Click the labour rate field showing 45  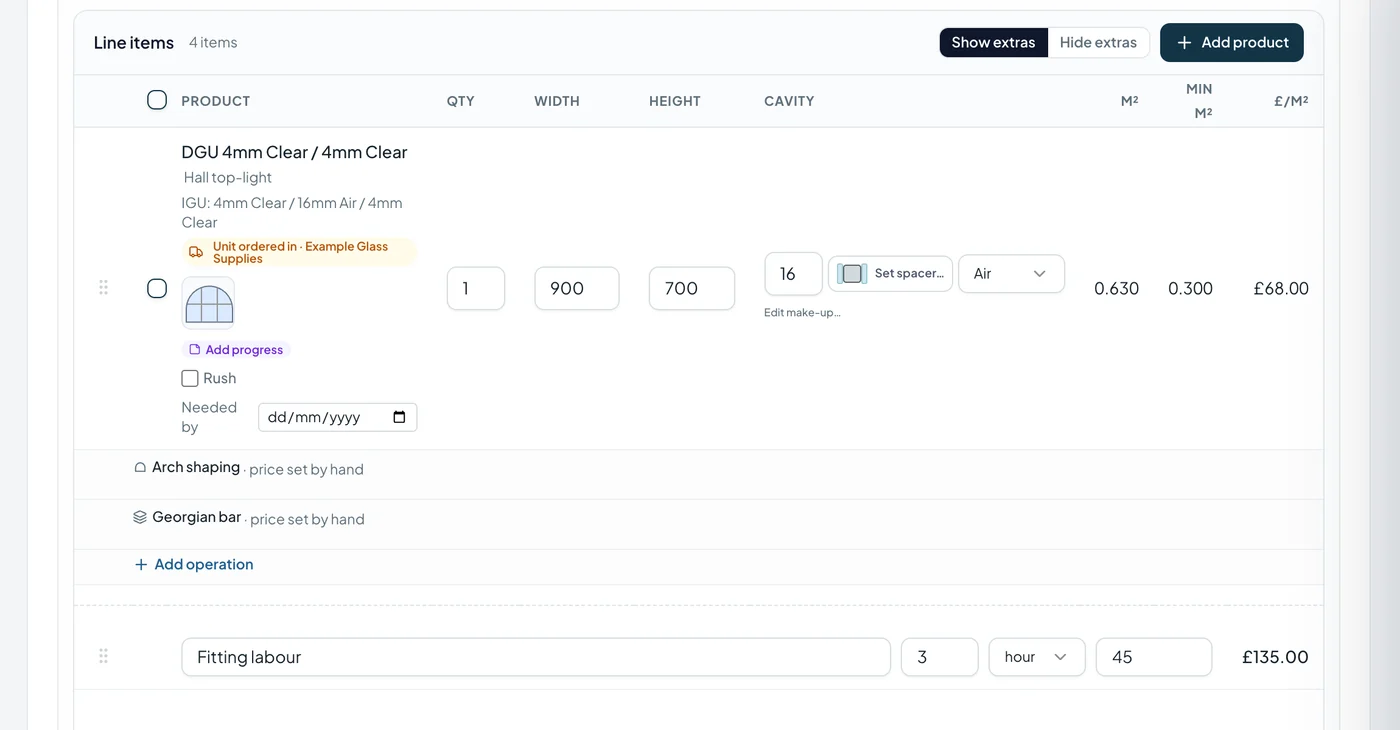(x=1154, y=657)
